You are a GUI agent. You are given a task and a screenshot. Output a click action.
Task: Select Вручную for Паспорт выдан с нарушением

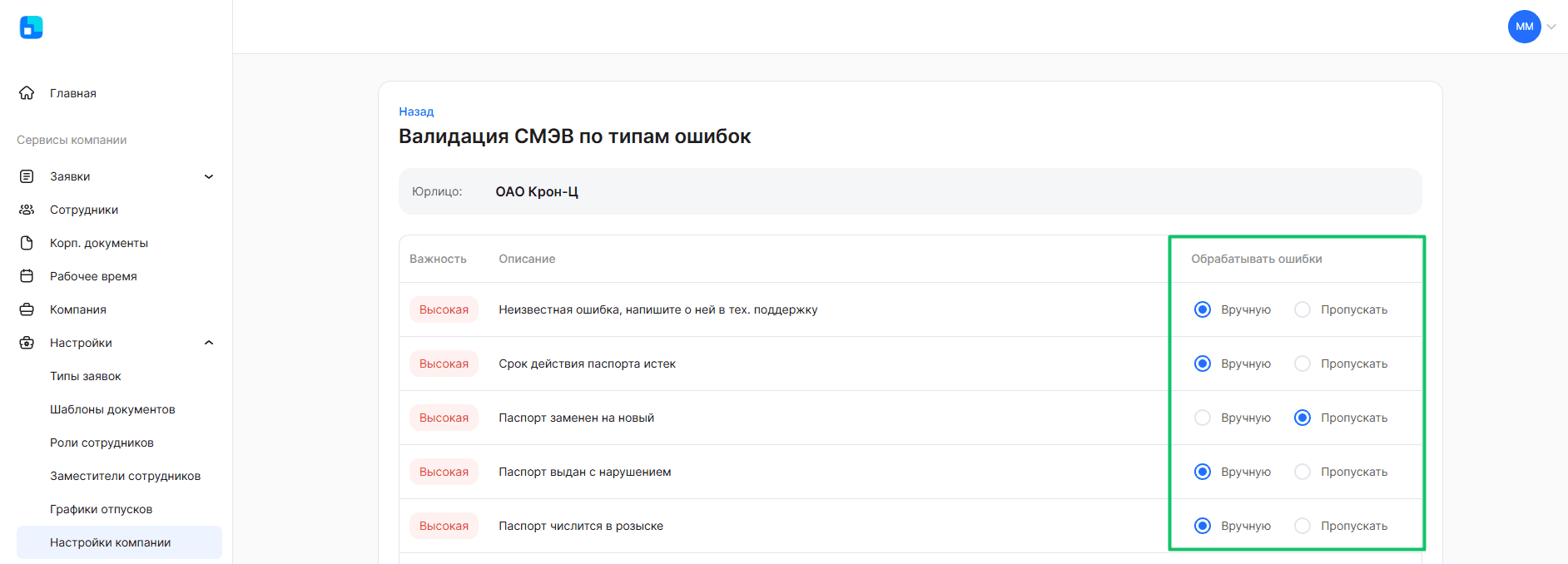(1203, 472)
